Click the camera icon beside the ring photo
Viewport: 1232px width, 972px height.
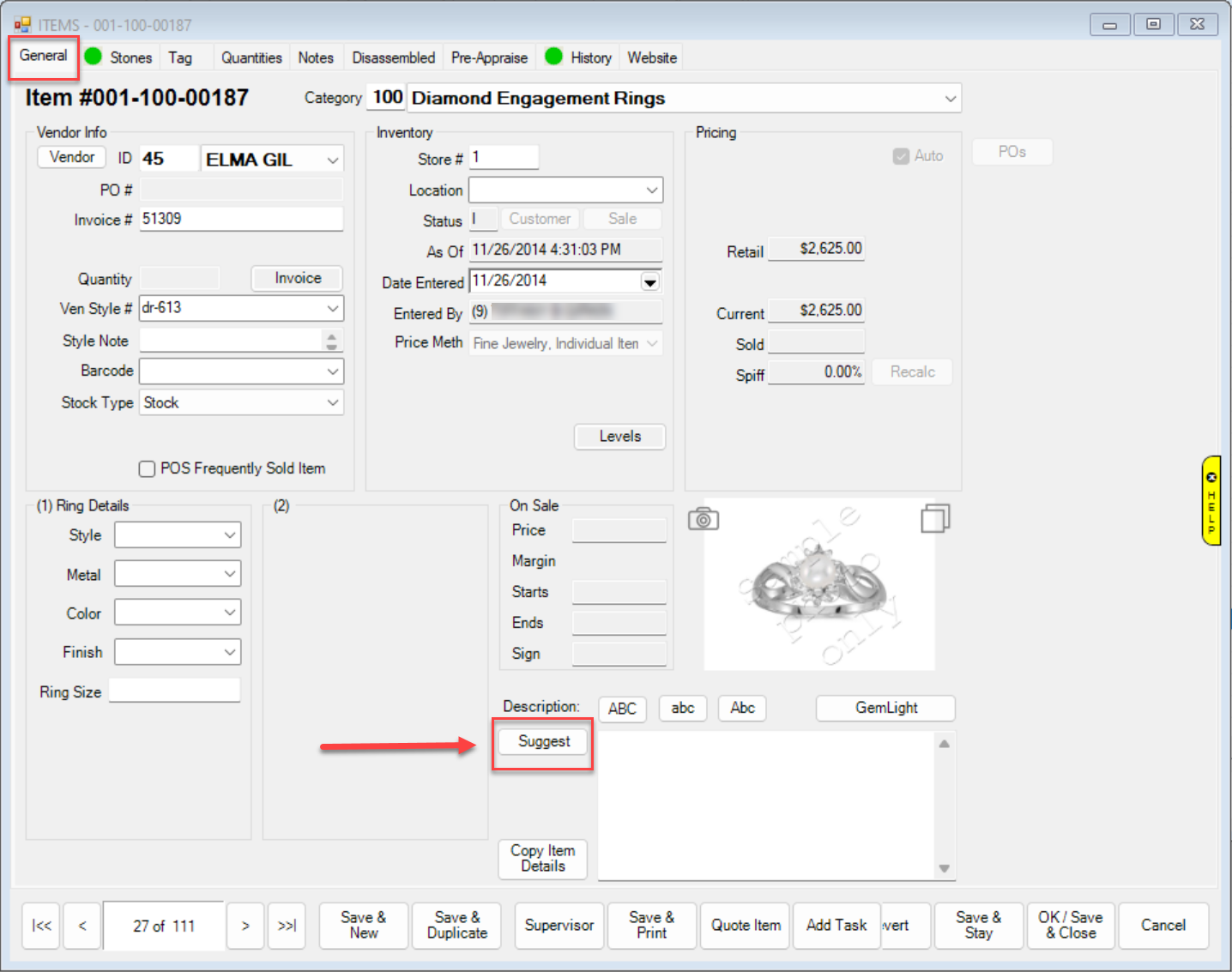[x=703, y=519]
